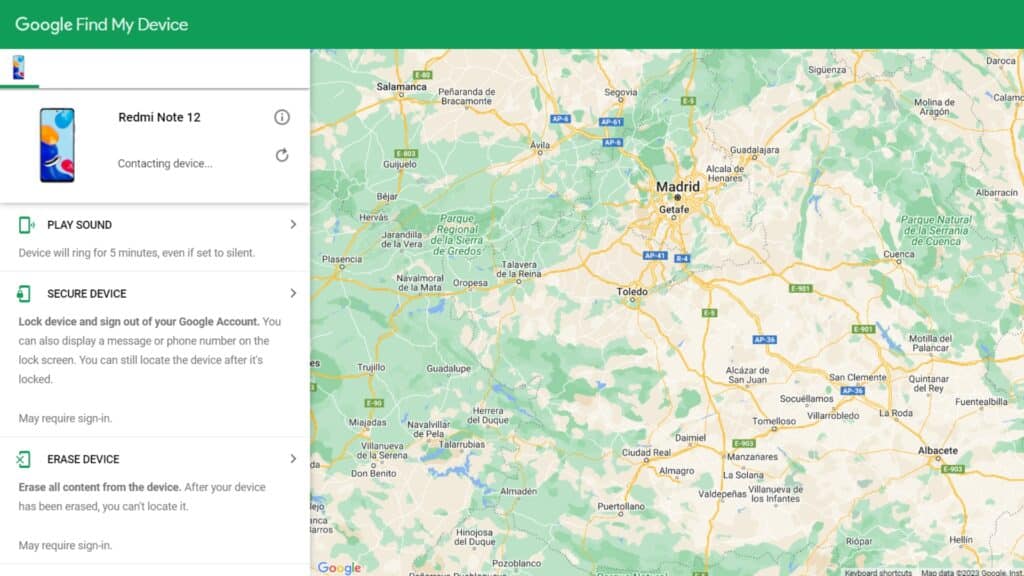Screen dimensions: 1024x576
Task: Click the Contacting device status text
Action: 165,163
